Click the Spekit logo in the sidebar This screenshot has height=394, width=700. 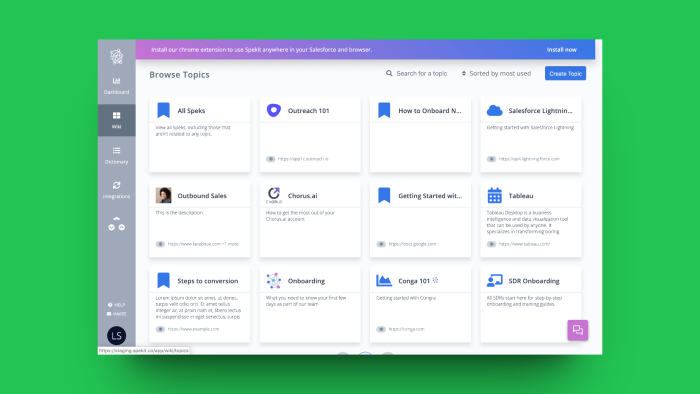tap(117, 57)
